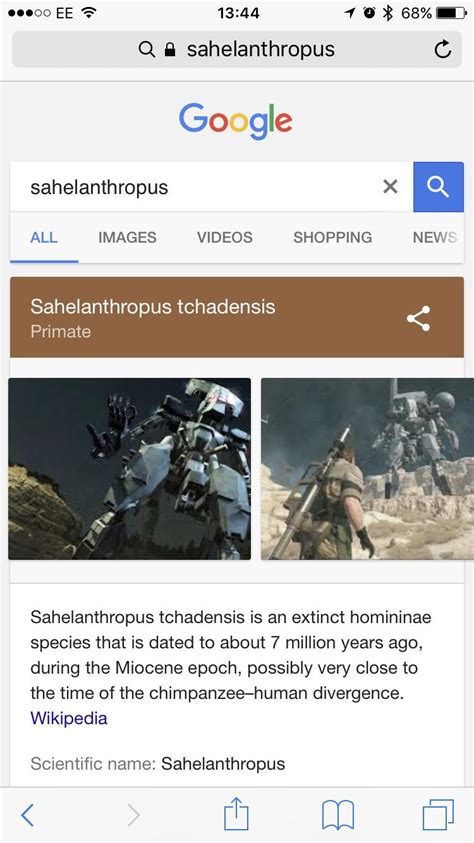Select the ALL results tab
This screenshot has width=474, height=843.
pyautogui.click(x=44, y=237)
